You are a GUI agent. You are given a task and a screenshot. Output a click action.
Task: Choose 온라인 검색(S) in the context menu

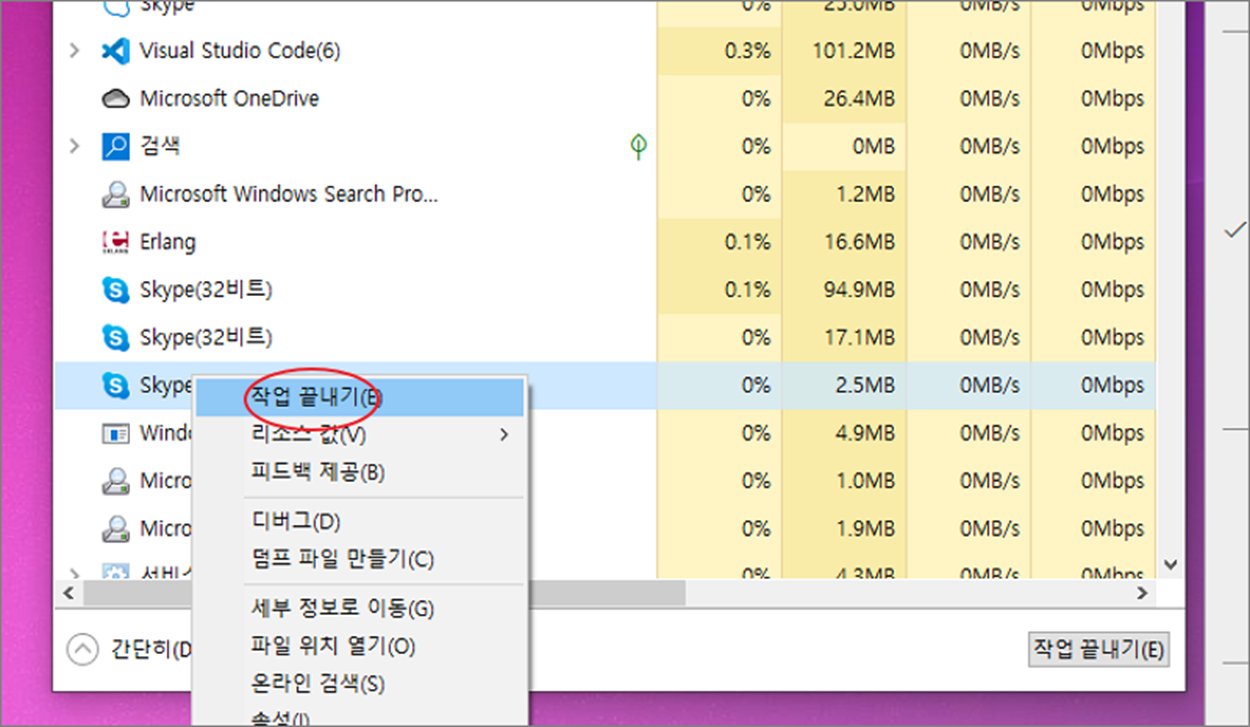tap(358, 684)
